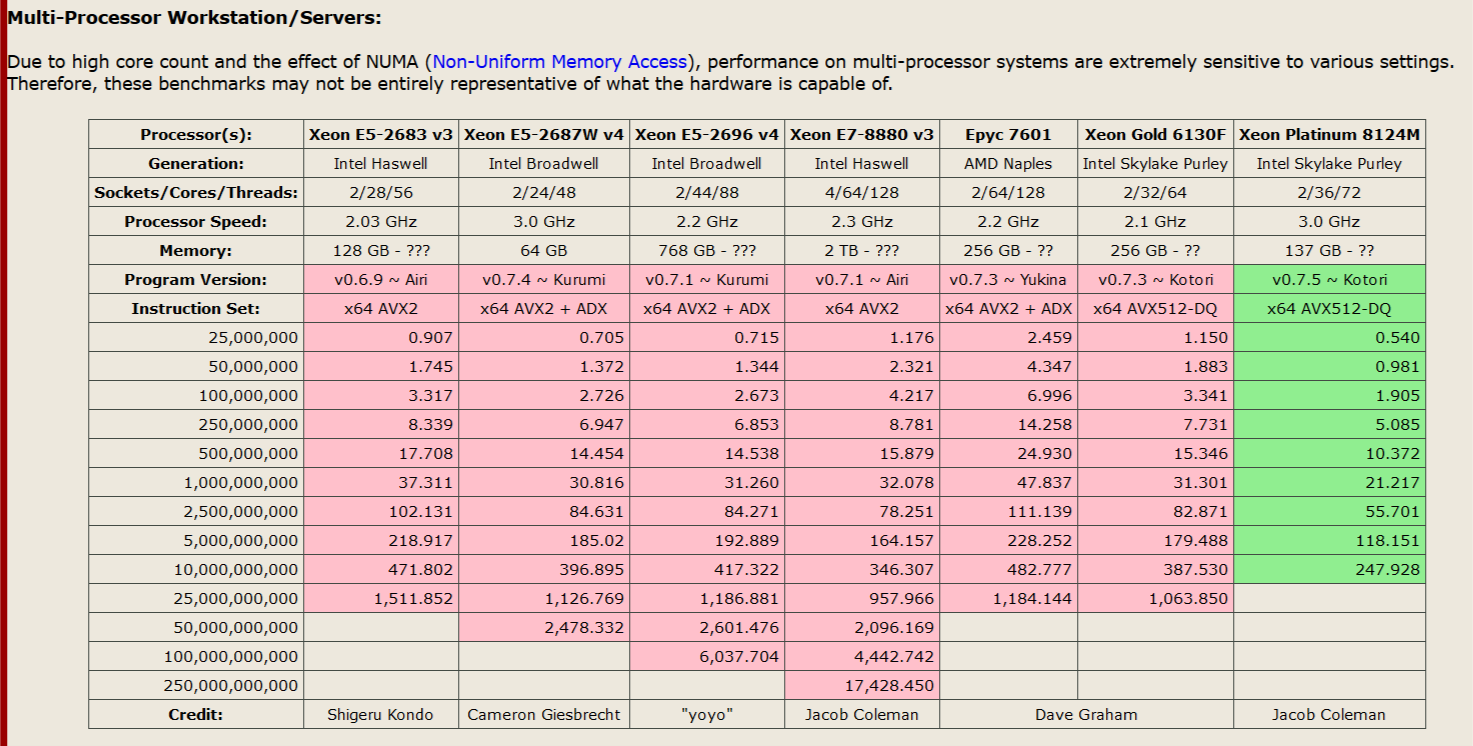Viewport: 1473px width, 746px height.
Task: Click the v0.7.4 ~ Kurumi version cell
Action: pos(545,280)
